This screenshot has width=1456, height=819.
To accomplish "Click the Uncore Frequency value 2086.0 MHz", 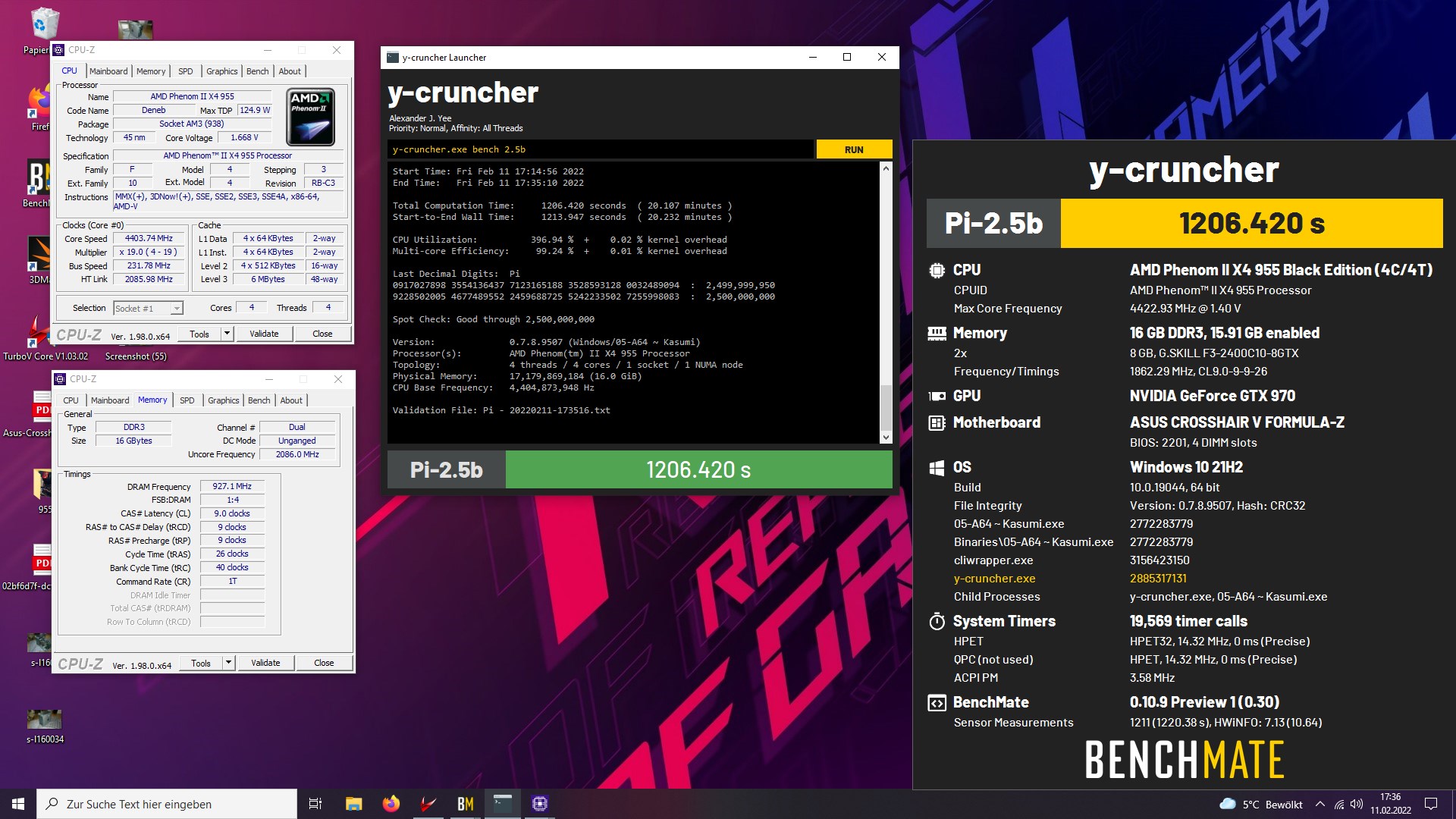I will coord(297,454).
